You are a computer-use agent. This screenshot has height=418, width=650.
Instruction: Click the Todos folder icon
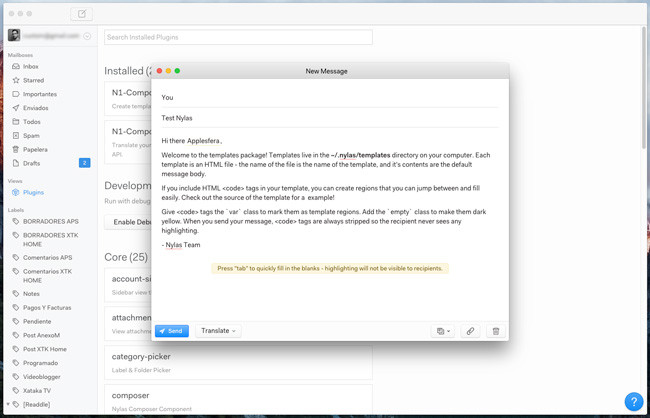point(16,122)
